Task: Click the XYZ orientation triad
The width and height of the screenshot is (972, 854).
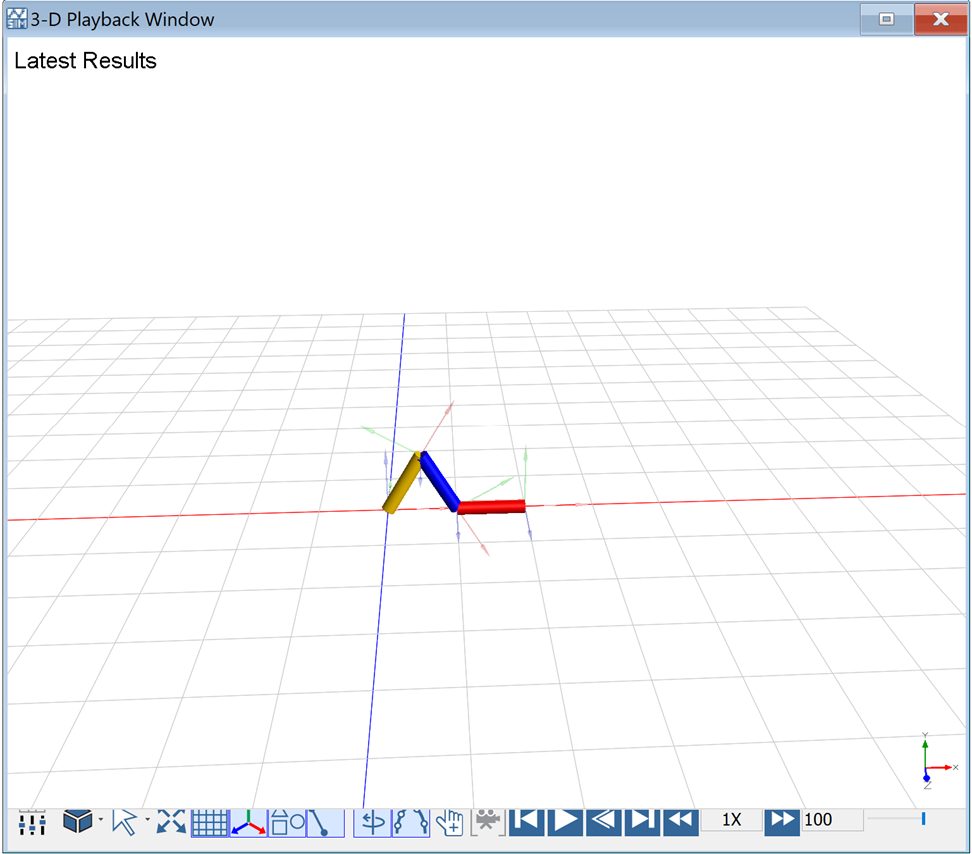Action: coord(939,761)
